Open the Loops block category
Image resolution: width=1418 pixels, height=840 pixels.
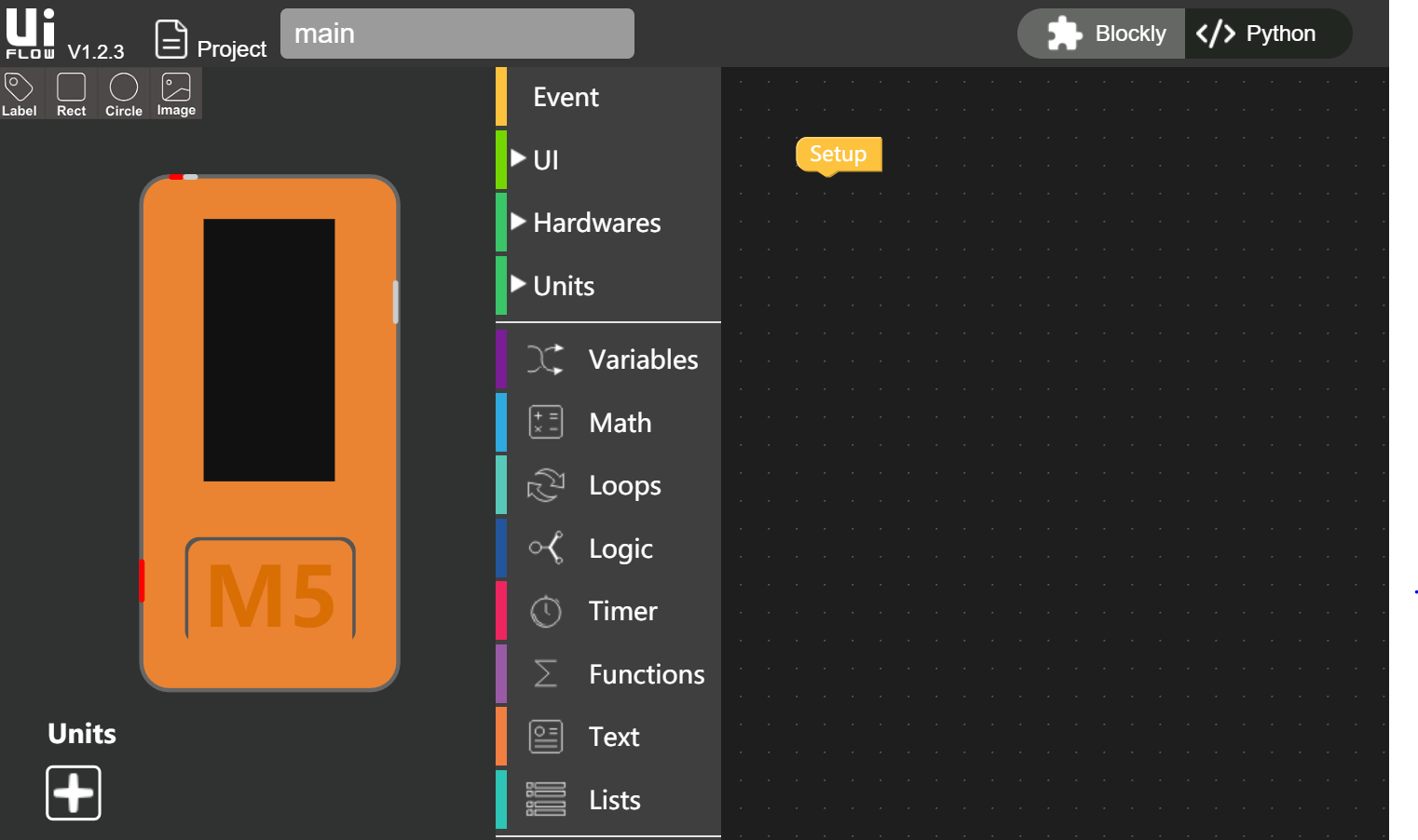pos(608,485)
